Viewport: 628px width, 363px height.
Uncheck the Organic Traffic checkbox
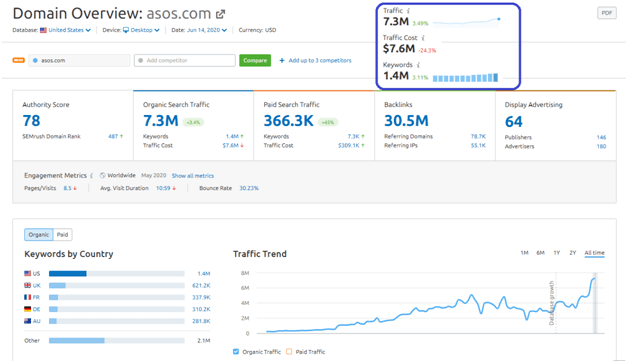coord(236,352)
